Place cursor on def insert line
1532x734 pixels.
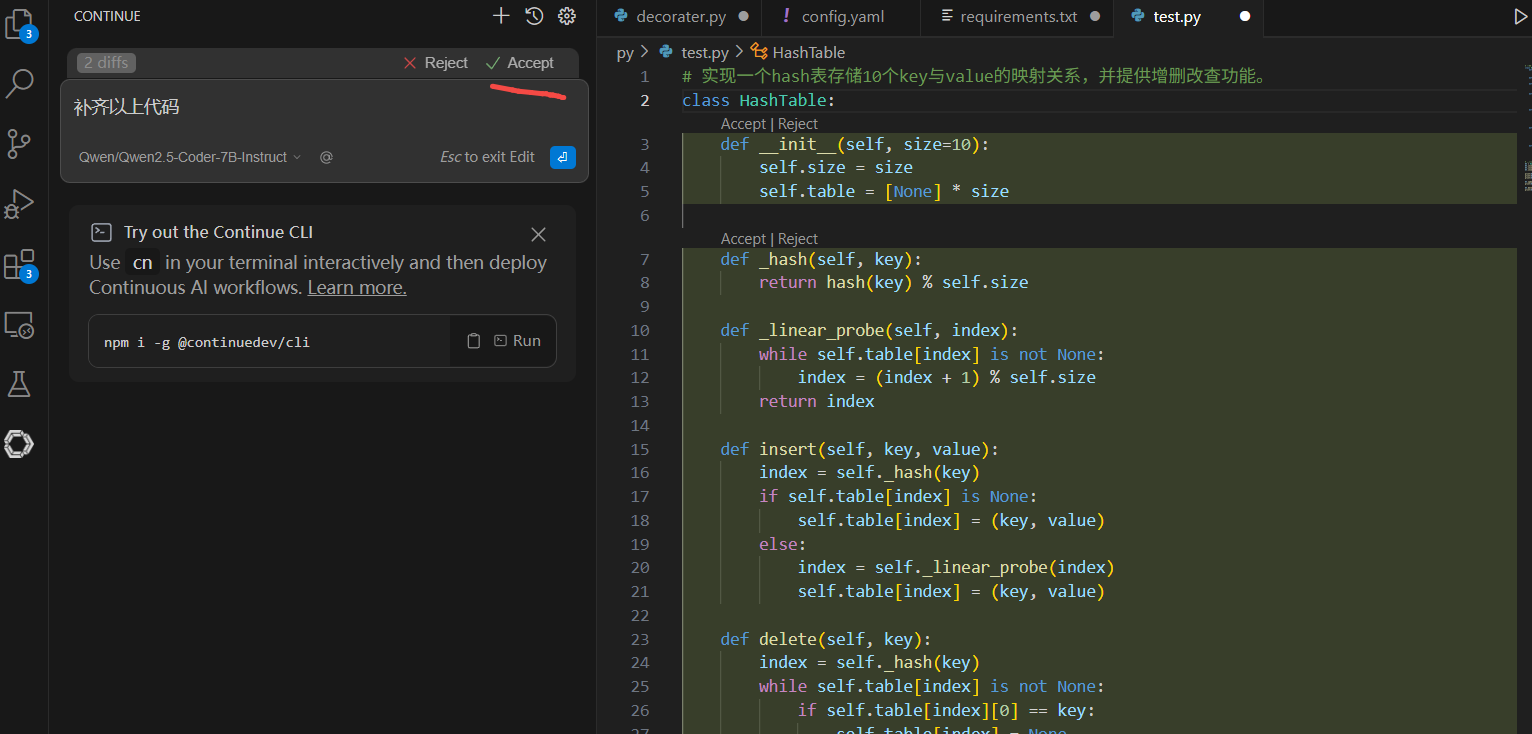(859, 449)
